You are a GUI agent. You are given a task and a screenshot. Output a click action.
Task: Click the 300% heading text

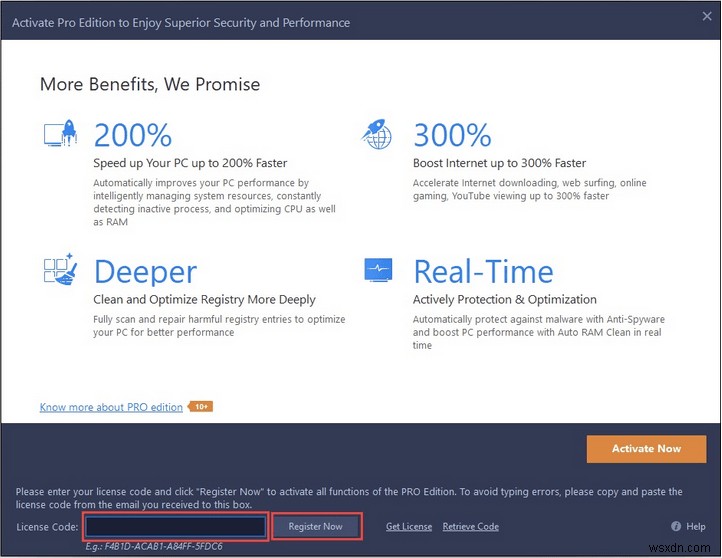(x=452, y=135)
